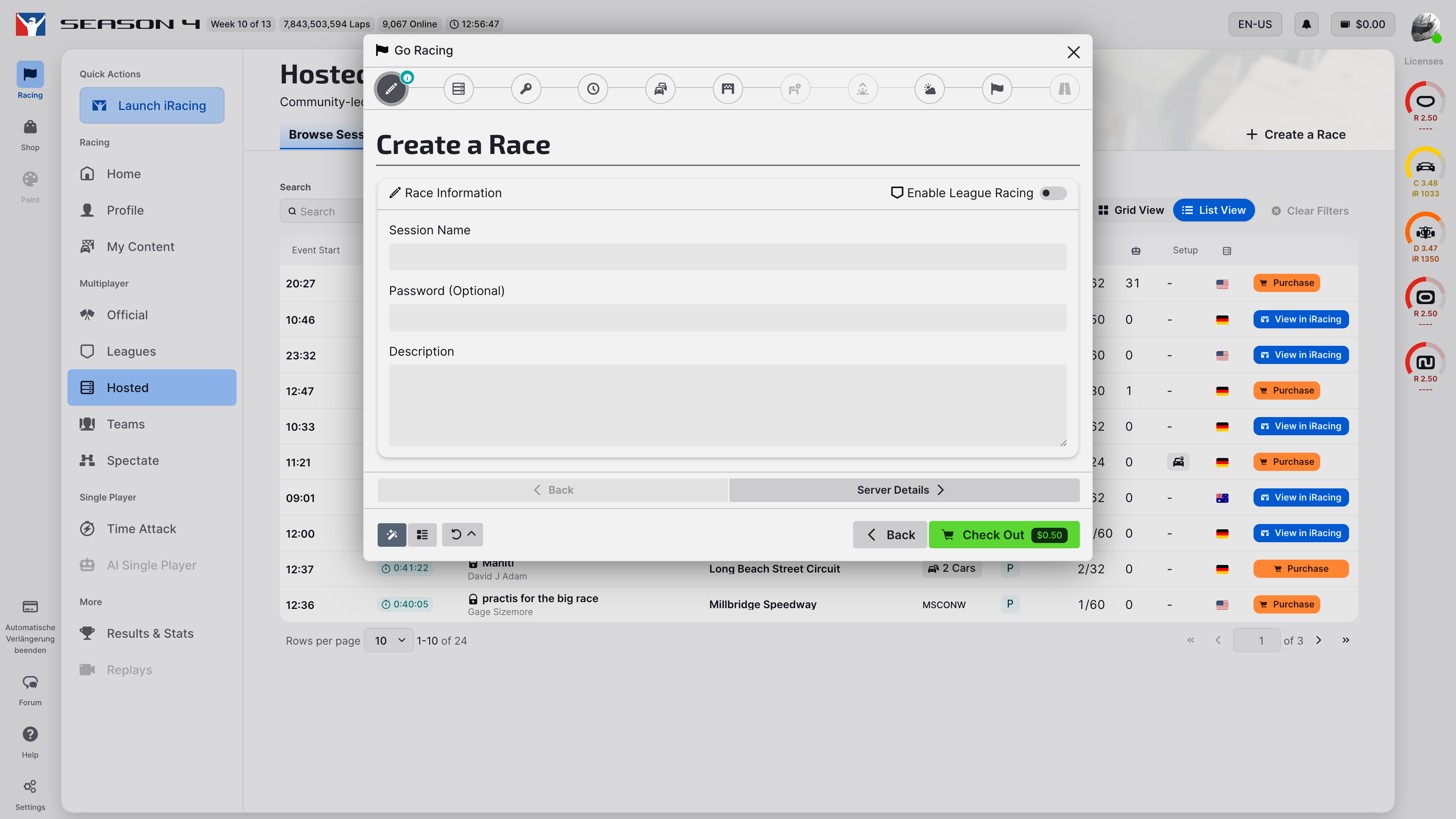The image size is (1456, 819).
Task: Toggle Enable League Racing switch
Action: 1053,193
